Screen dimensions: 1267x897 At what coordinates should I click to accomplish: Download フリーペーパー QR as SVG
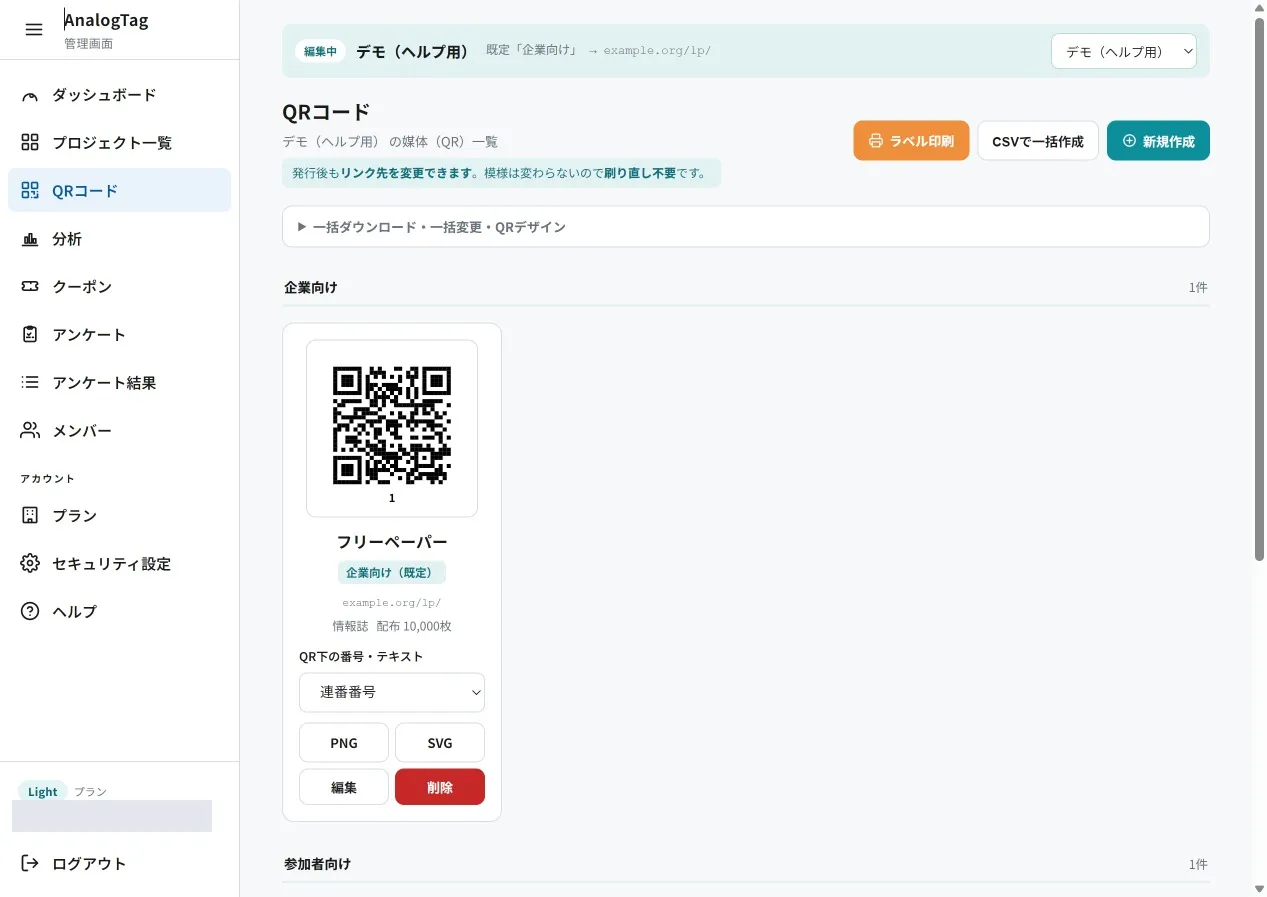pos(440,743)
